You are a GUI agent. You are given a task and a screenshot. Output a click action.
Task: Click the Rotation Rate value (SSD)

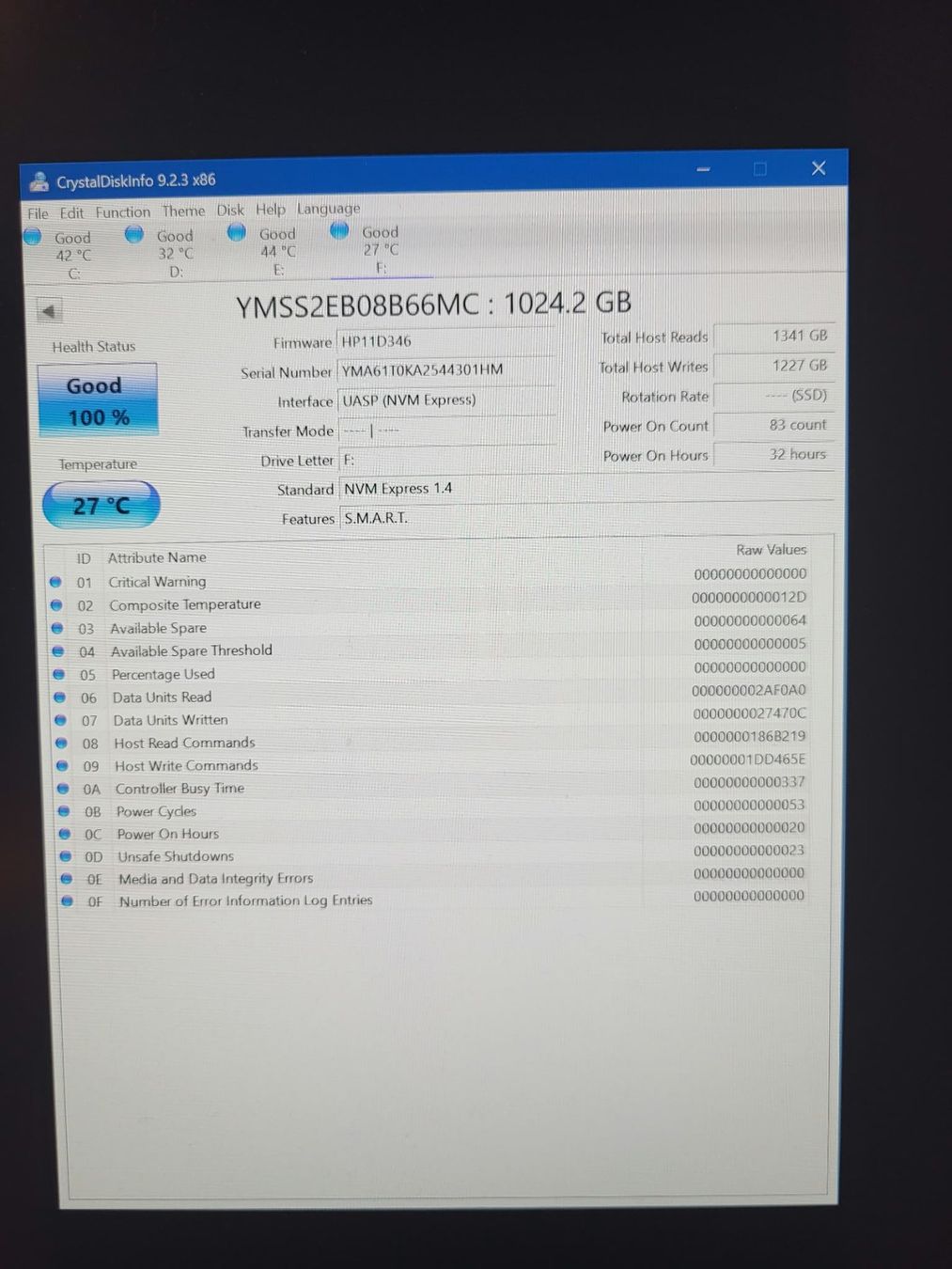[773, 396]
